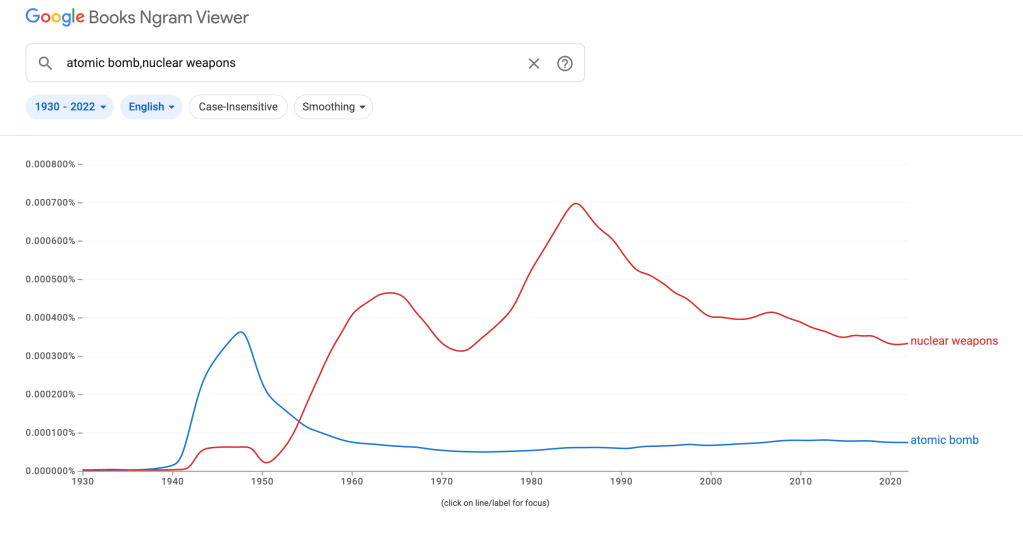Viewport: 1023px width, 533px height.
Task: Select the 2000 tick on the x-axis
Action: point(711,482)
